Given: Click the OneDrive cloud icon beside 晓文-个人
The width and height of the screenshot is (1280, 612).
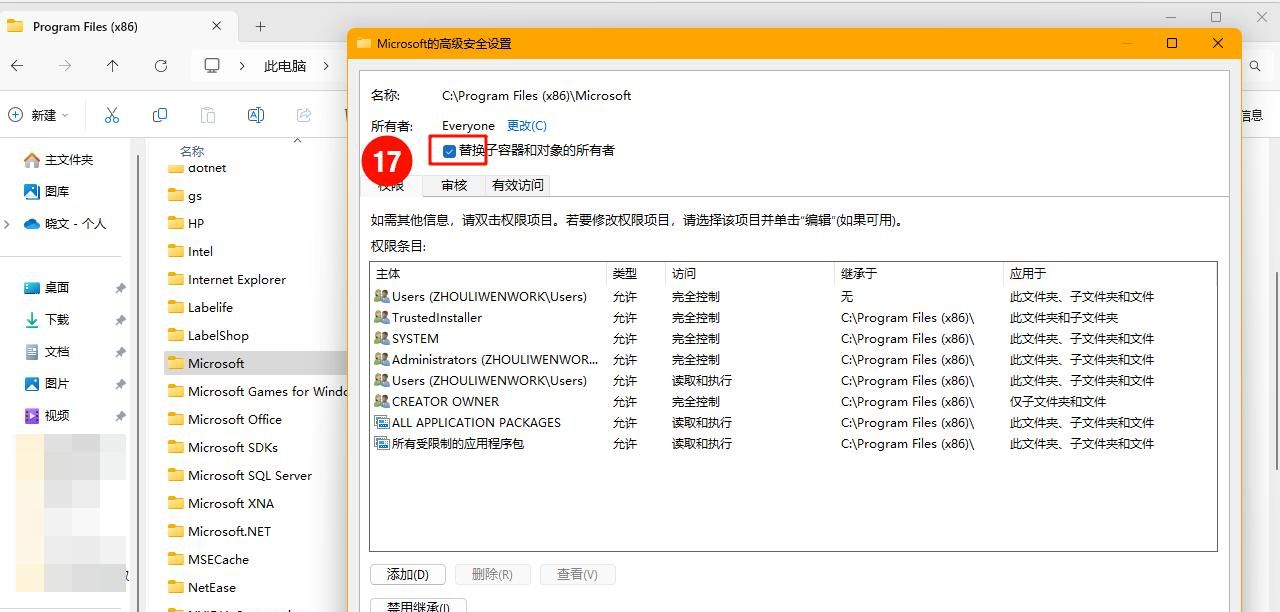Looking at the screenshot, I should pos(34,223).
